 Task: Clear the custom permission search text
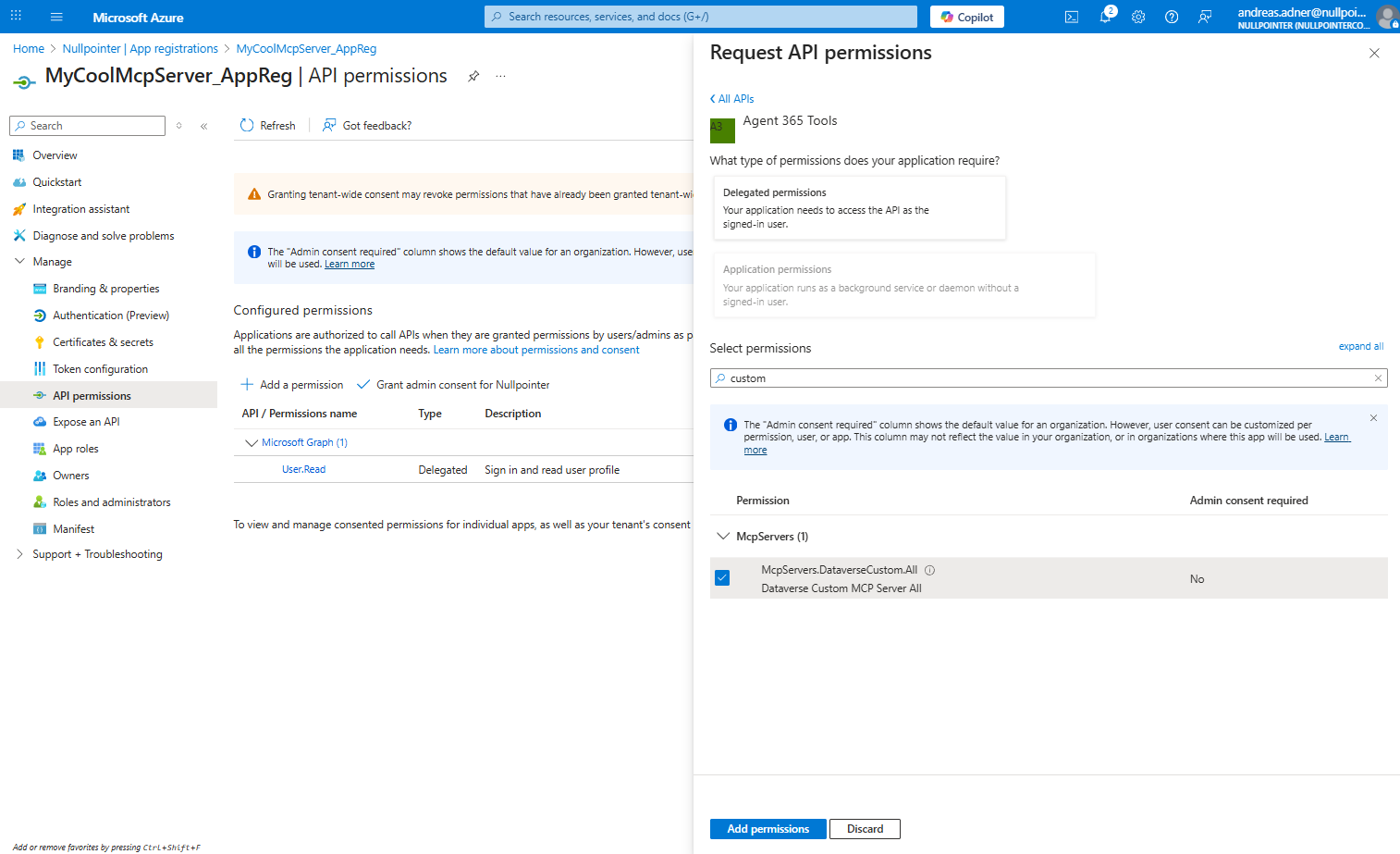click(1378, 378)
